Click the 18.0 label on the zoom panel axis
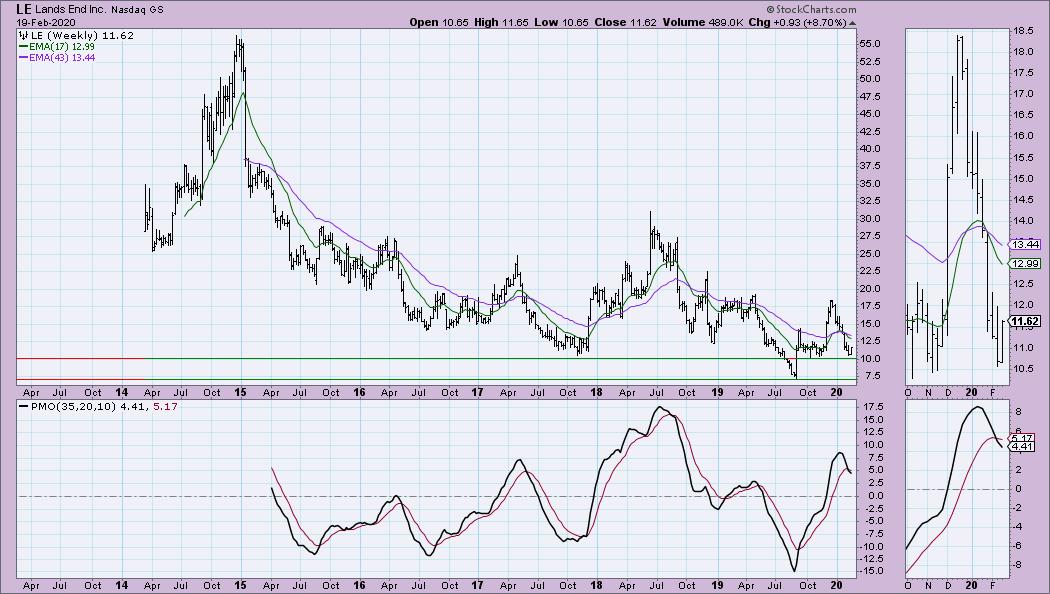 click(x=1023, y=52)
